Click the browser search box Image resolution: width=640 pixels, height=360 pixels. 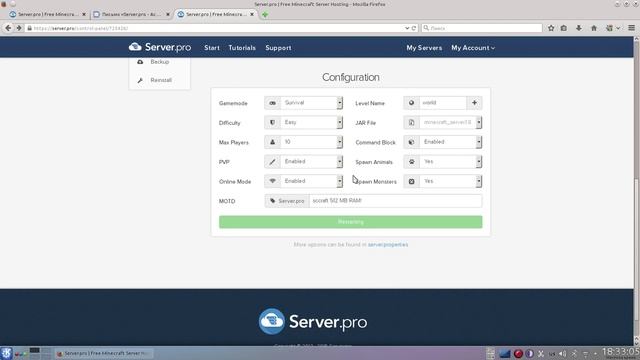[x=482, y=28]
